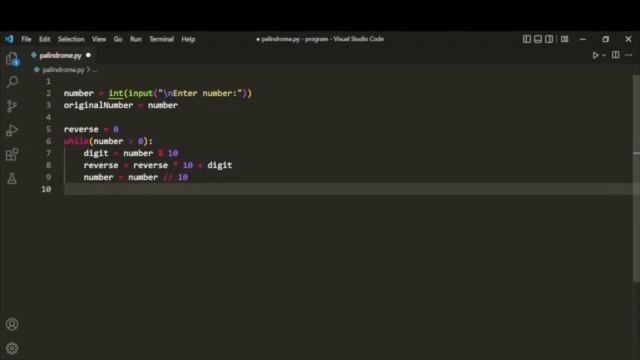
Task: Open the Edit menu
Action: (44, 39)
